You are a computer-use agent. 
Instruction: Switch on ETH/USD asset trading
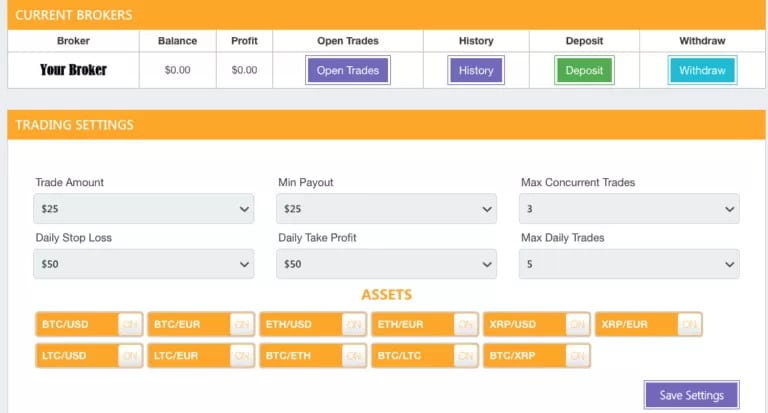click(x=353, y=324)
